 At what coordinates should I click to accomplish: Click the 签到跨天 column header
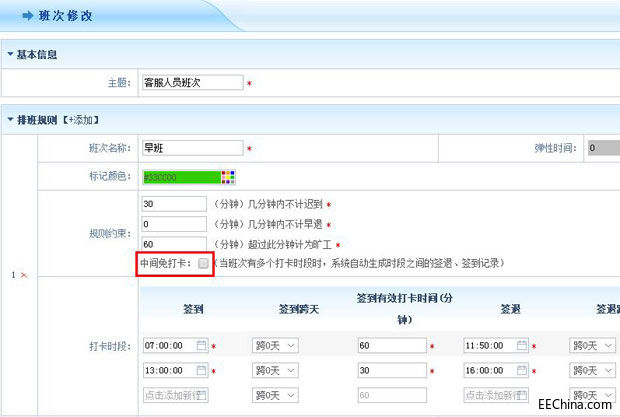pos(299,309)
